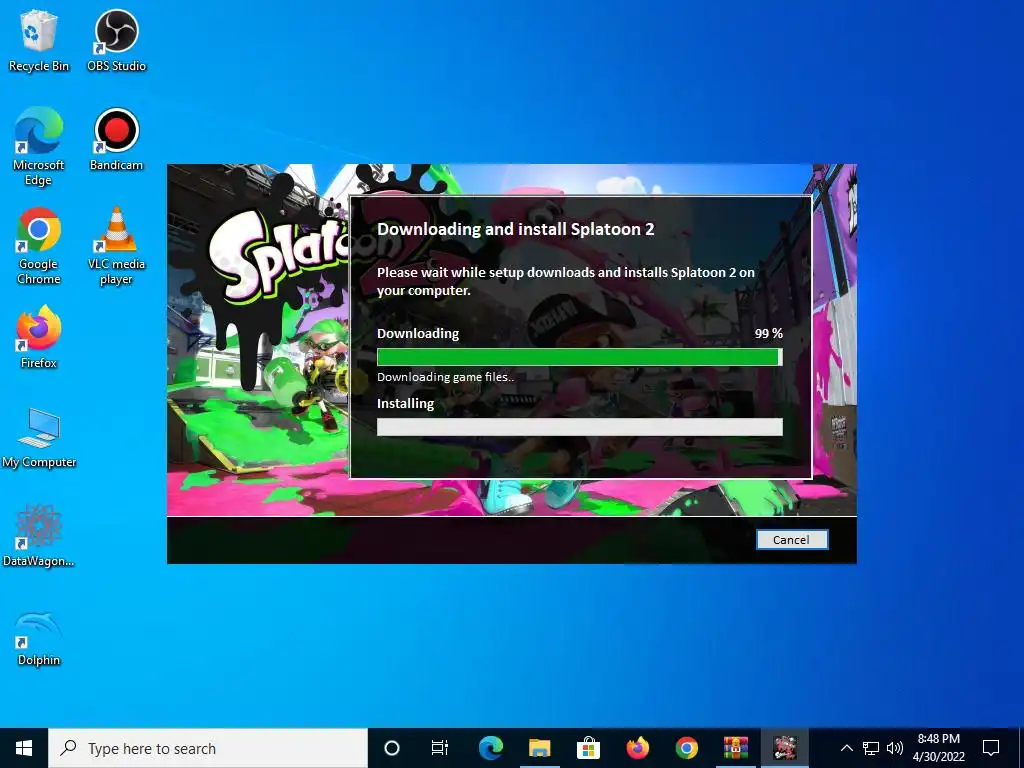Select the Firefox desktop shortcut
Viewport: 1024px width, 768px height.
click(39, 338)
